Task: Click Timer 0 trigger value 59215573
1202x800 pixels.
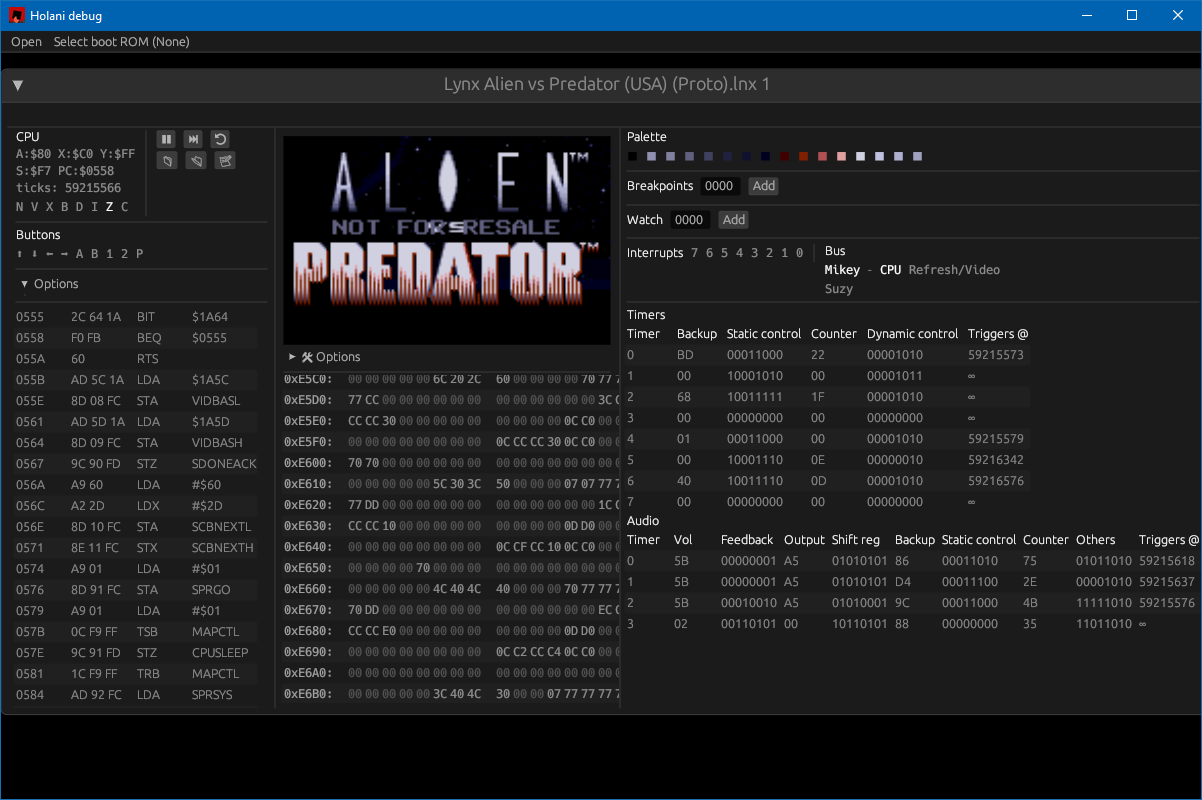Action: [995, 355]
